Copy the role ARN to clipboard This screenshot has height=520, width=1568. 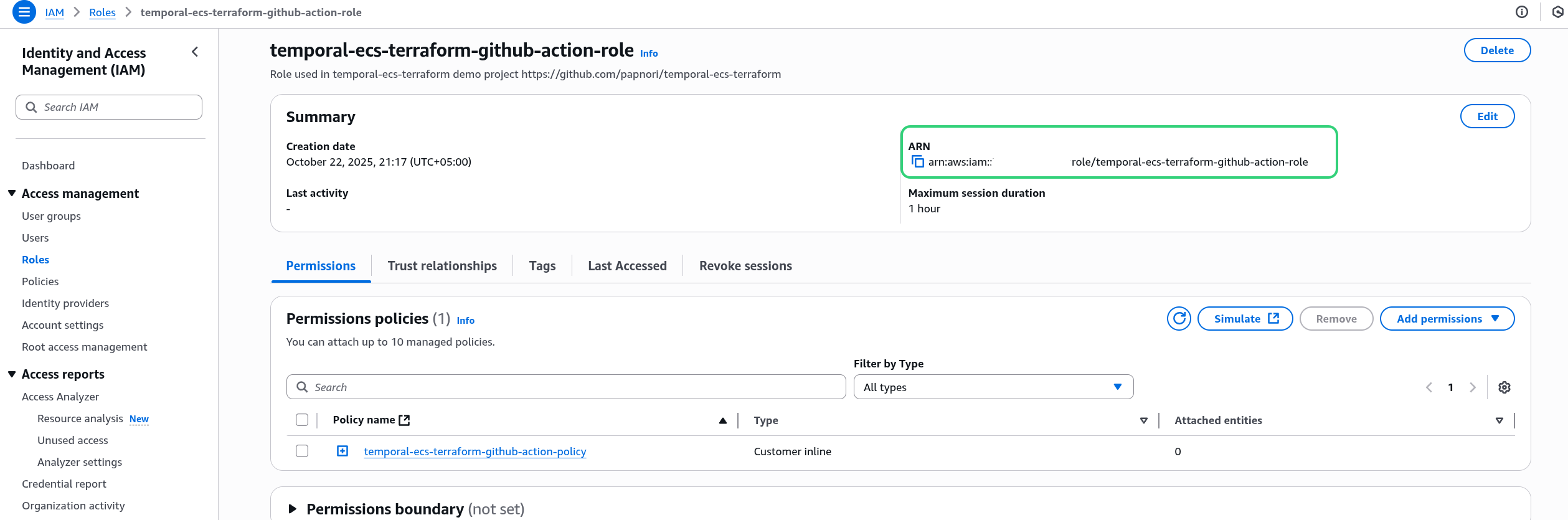tap(917, 162)
